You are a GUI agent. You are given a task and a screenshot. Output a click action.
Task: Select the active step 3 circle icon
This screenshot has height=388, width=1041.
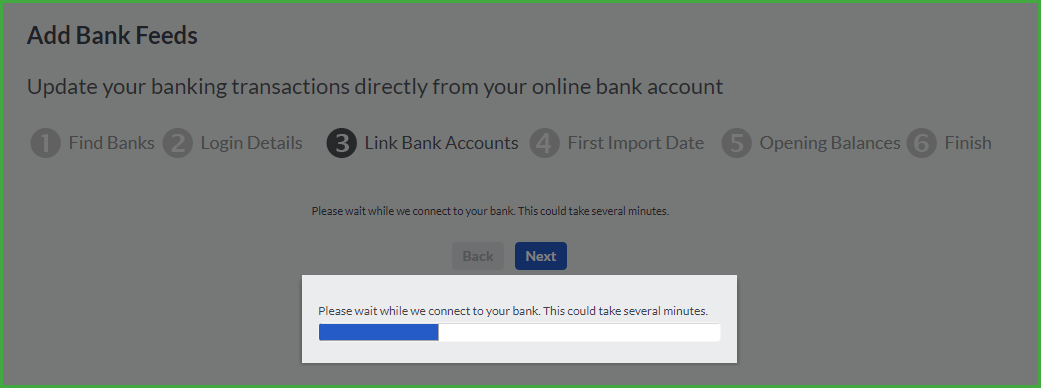tap(341, 144)
